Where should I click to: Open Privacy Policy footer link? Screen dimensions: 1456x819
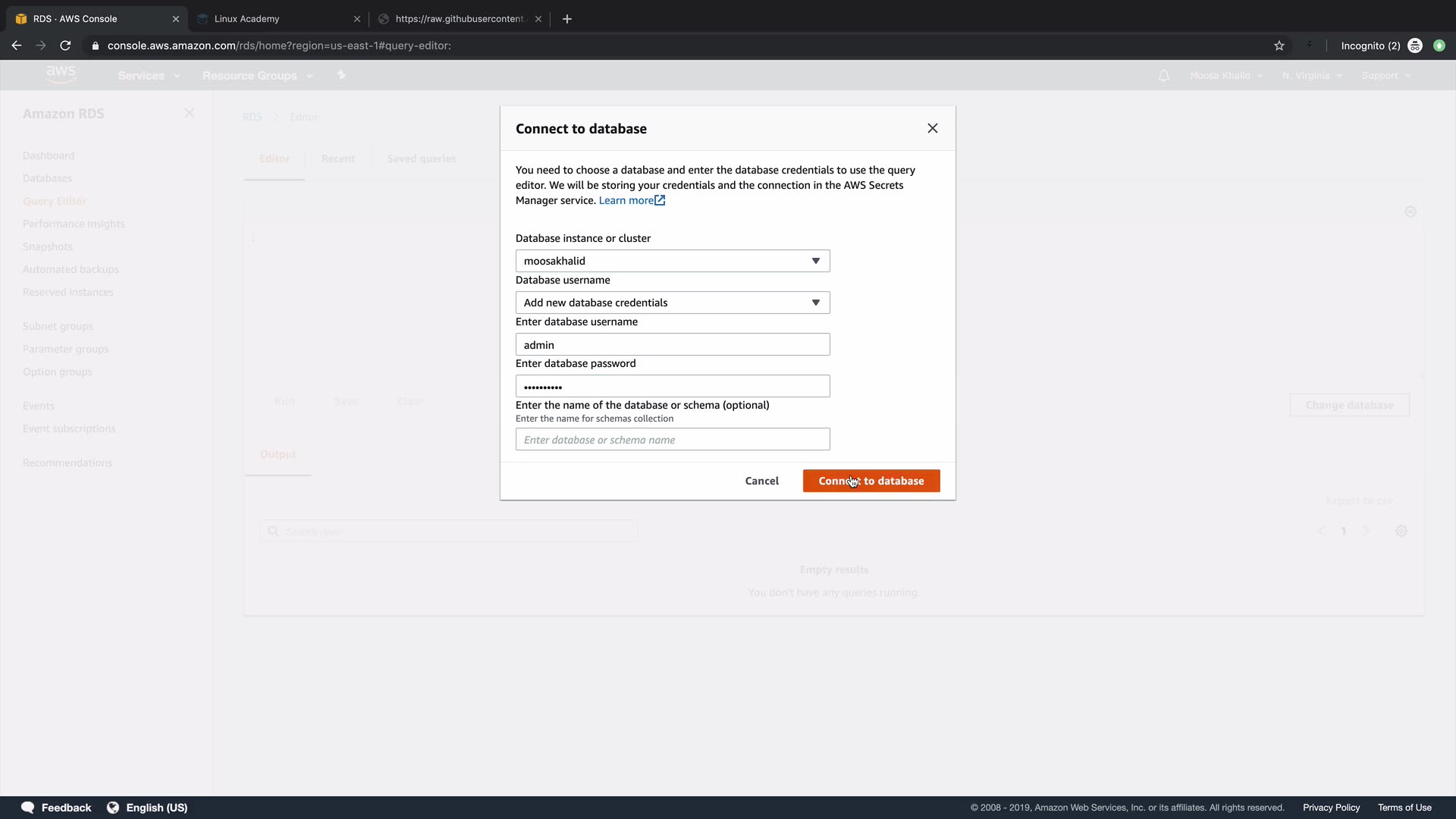pos(1331,808)
